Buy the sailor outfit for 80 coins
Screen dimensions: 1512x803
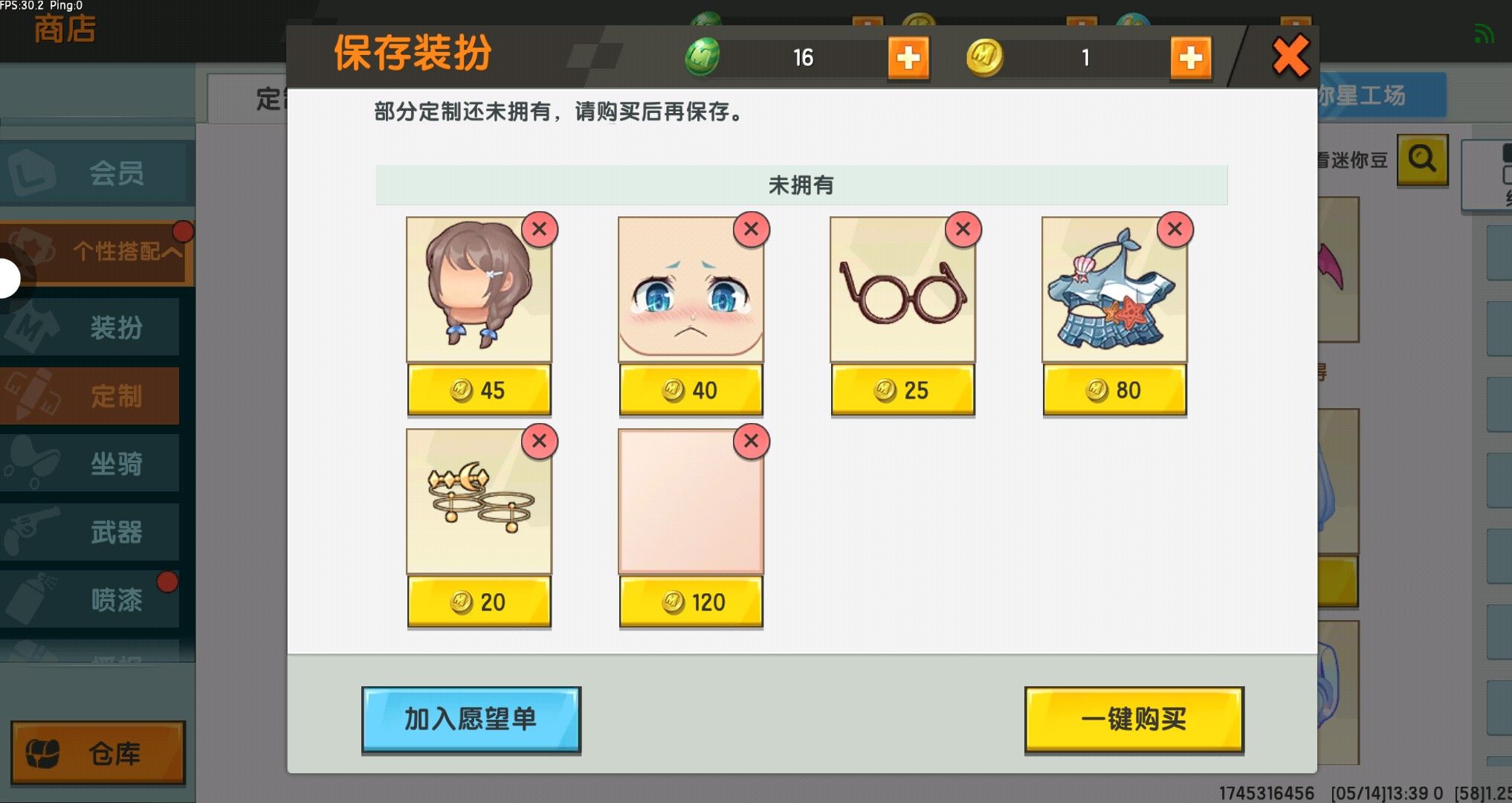tap(1115, 390)
